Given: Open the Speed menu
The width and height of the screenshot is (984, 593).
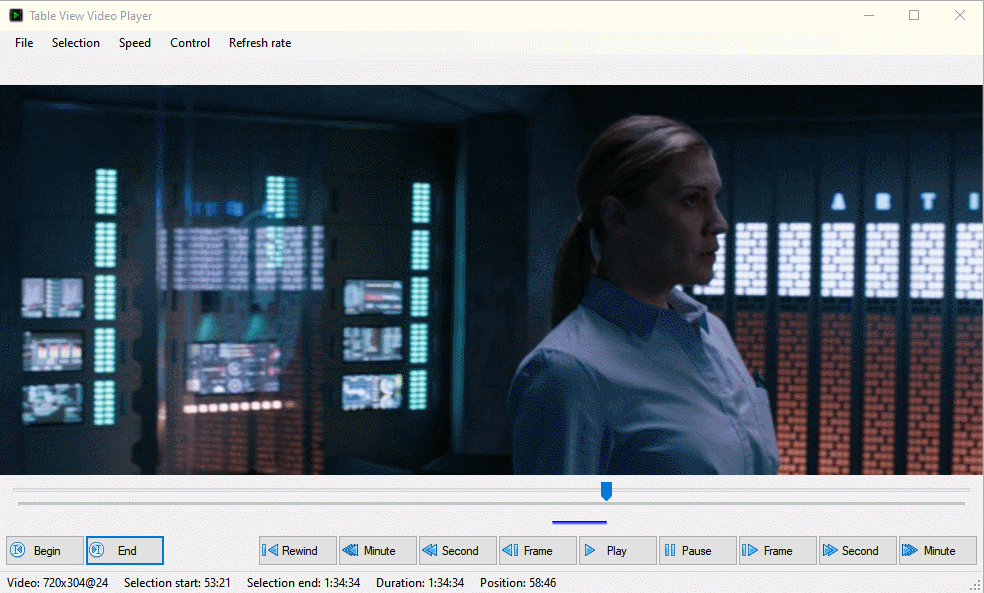Looking at the screenshot, I should click(135, 43).
